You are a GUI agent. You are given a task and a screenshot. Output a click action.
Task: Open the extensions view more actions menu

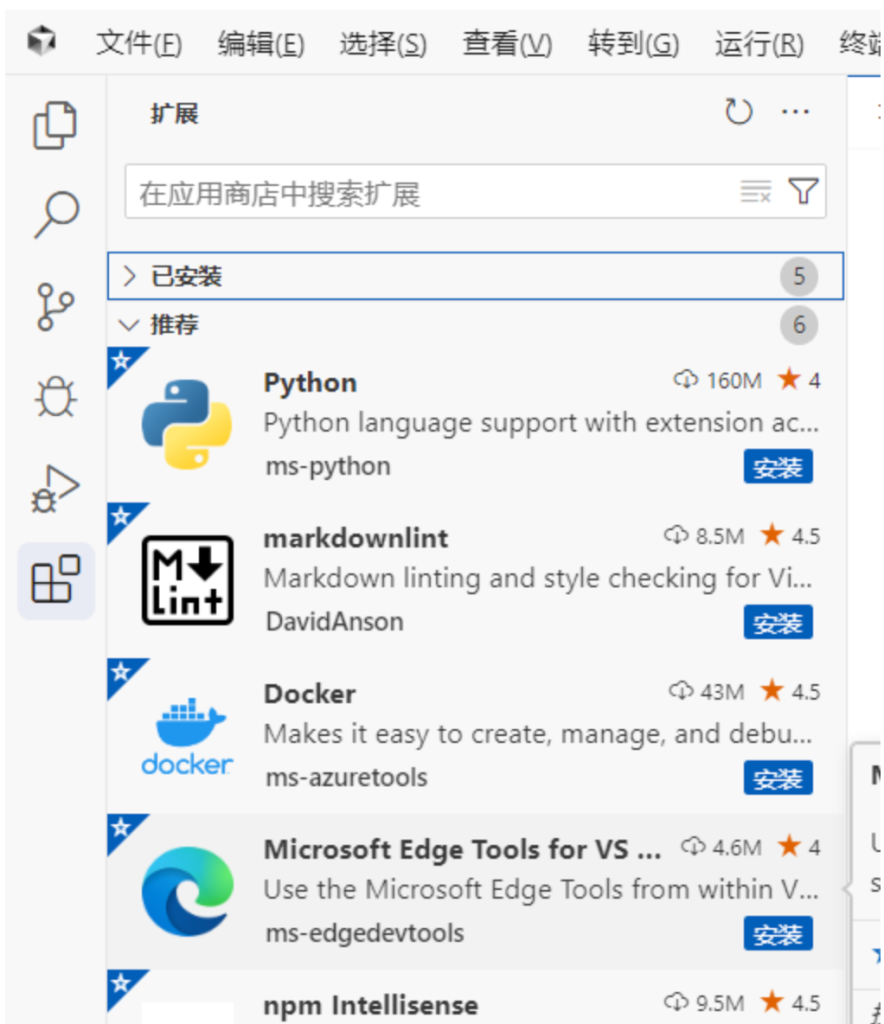pos(795,112)
